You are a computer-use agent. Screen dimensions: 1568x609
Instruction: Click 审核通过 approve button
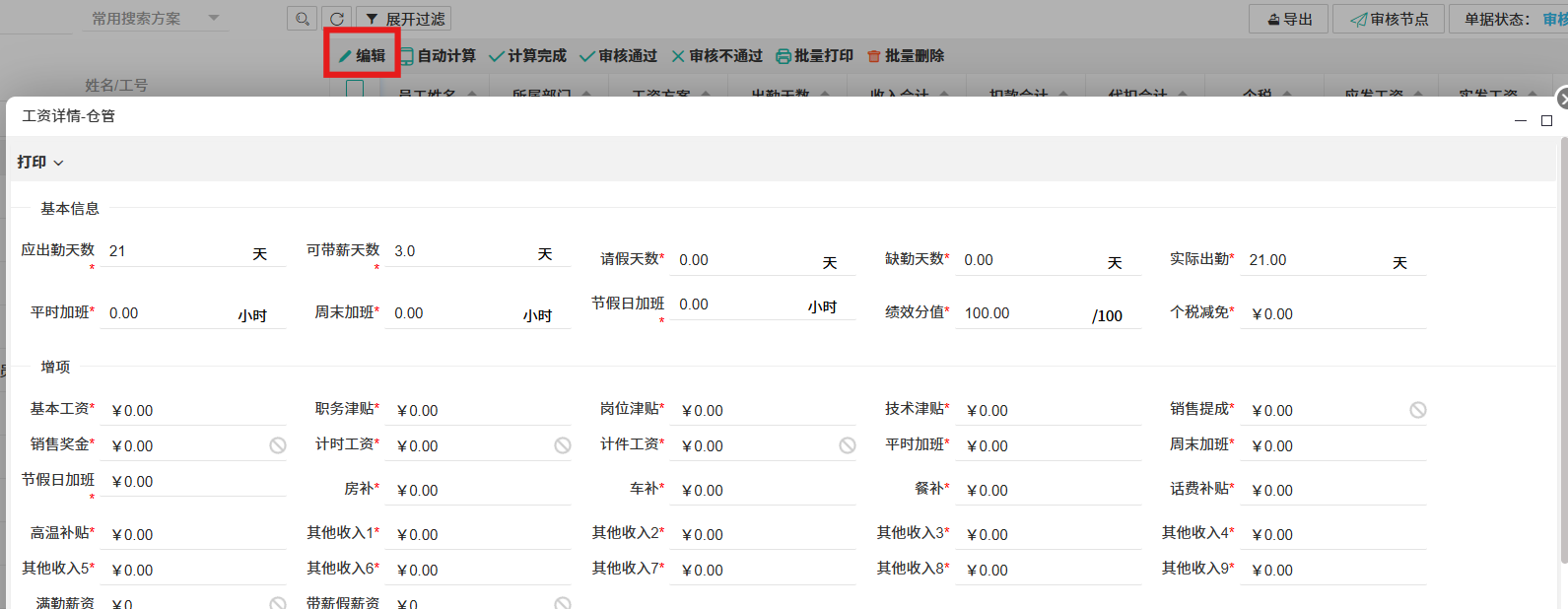[x=618, y=56]
